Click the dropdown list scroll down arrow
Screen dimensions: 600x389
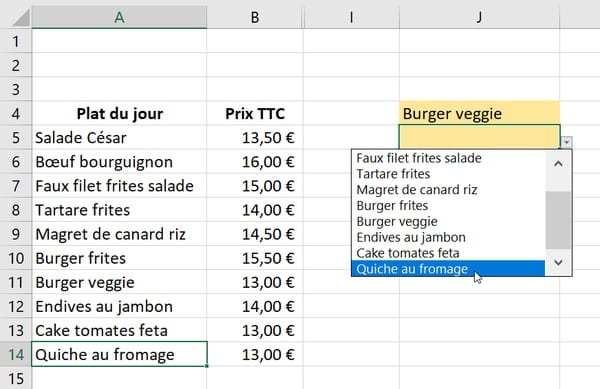click(x=558, y=262)
